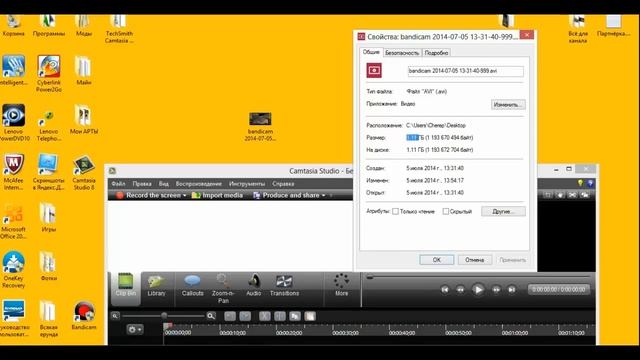
Task: Click the timeline Redo button
Action: [245, 316]
